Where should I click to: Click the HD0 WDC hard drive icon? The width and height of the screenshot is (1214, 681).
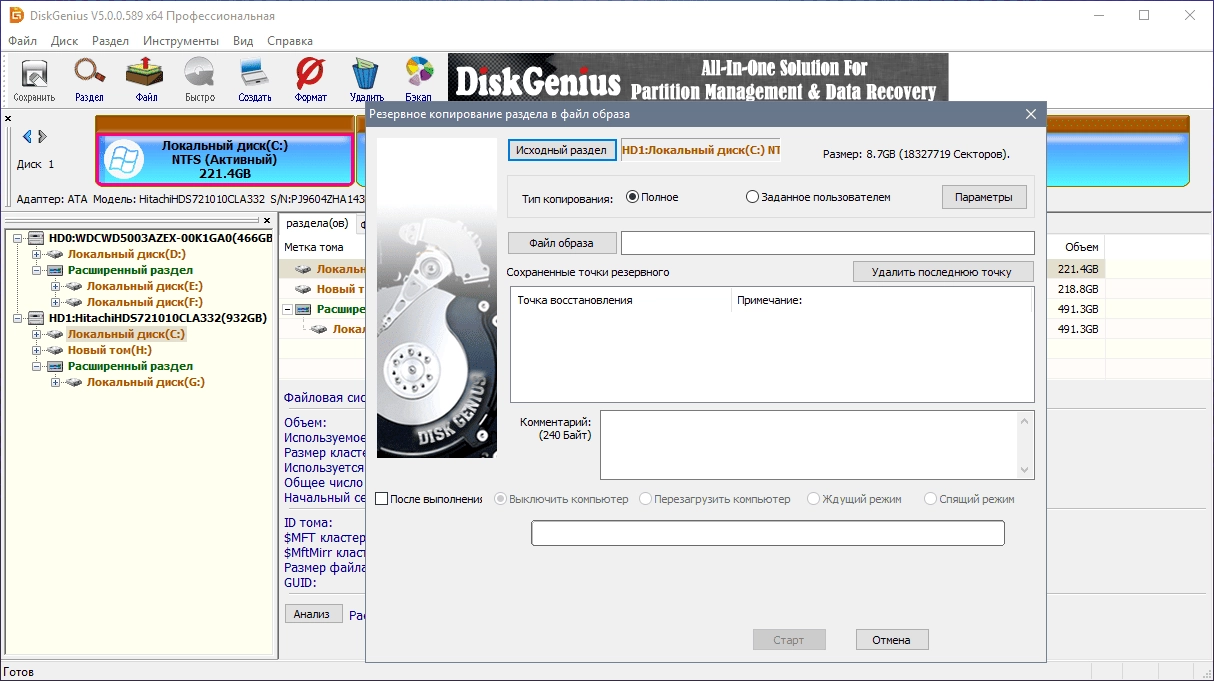(36, 238)
